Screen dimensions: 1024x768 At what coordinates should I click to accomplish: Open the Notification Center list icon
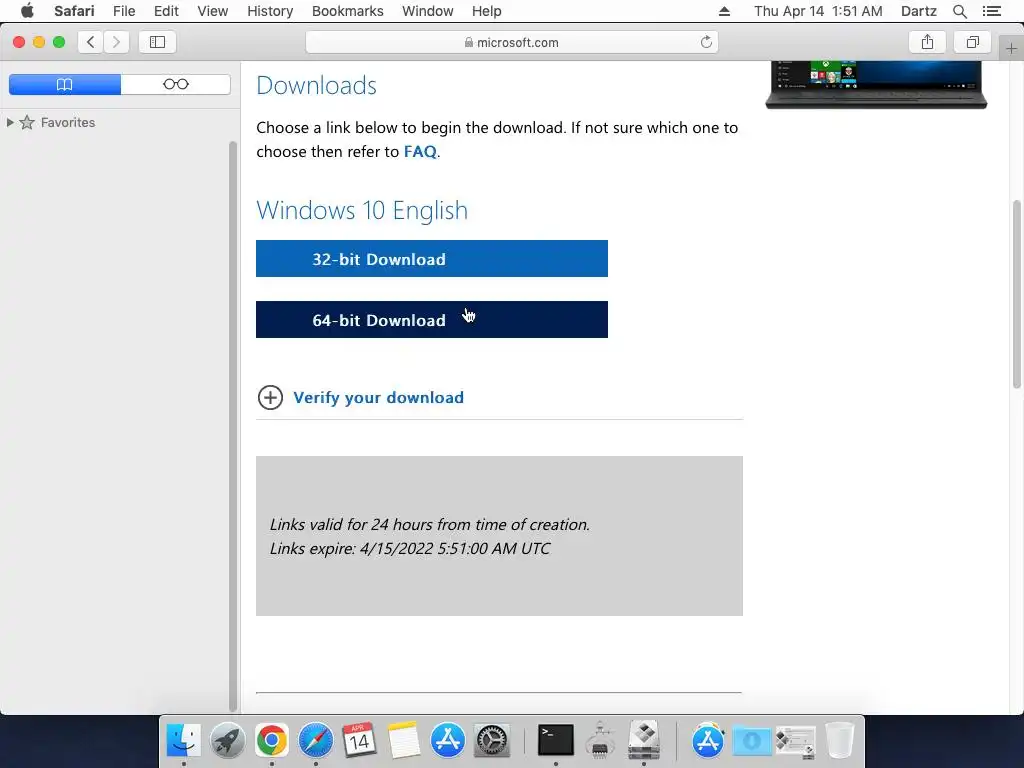[x=992, y=11]
